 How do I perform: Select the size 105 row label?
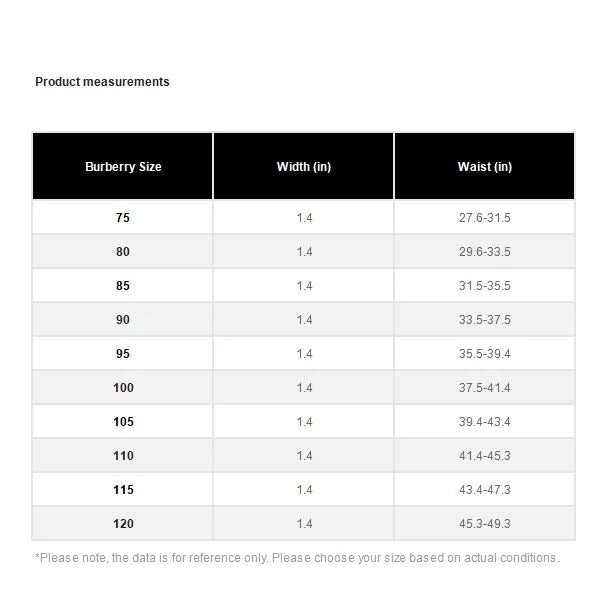tap(123, 422)
